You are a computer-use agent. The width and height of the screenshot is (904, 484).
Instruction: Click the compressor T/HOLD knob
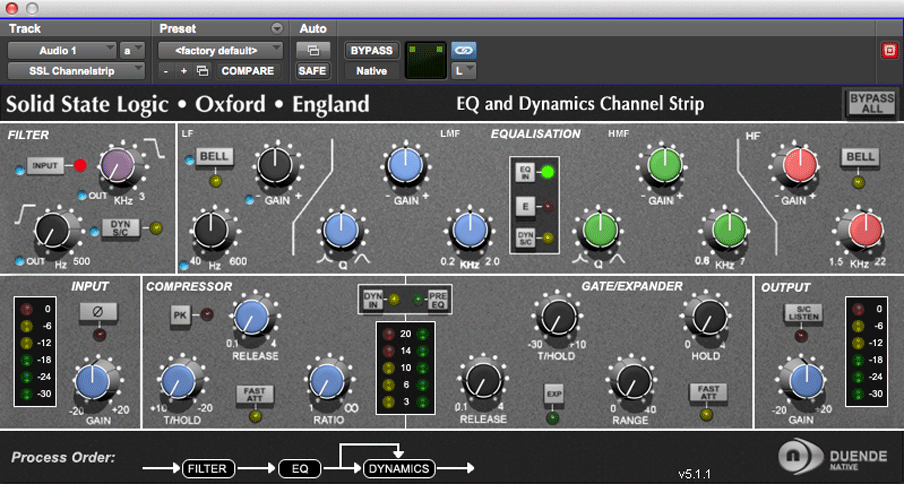[x=178, y=381]
